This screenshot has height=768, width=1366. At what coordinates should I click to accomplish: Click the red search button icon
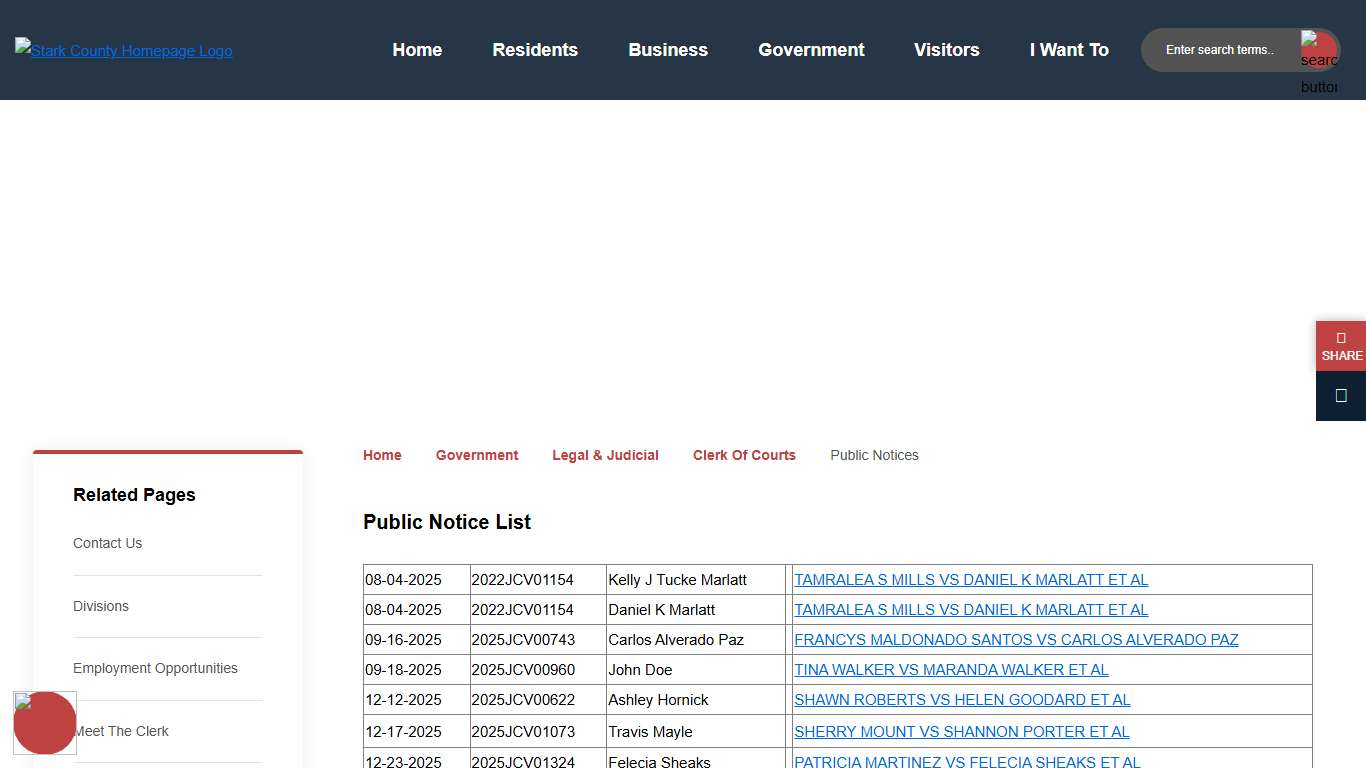pyautogui.click(x=1318, y=50)
